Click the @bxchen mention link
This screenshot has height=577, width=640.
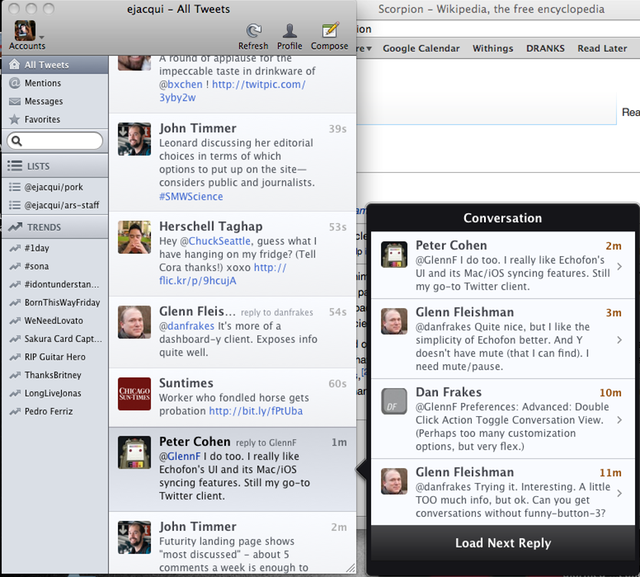(x=181, y=84)
